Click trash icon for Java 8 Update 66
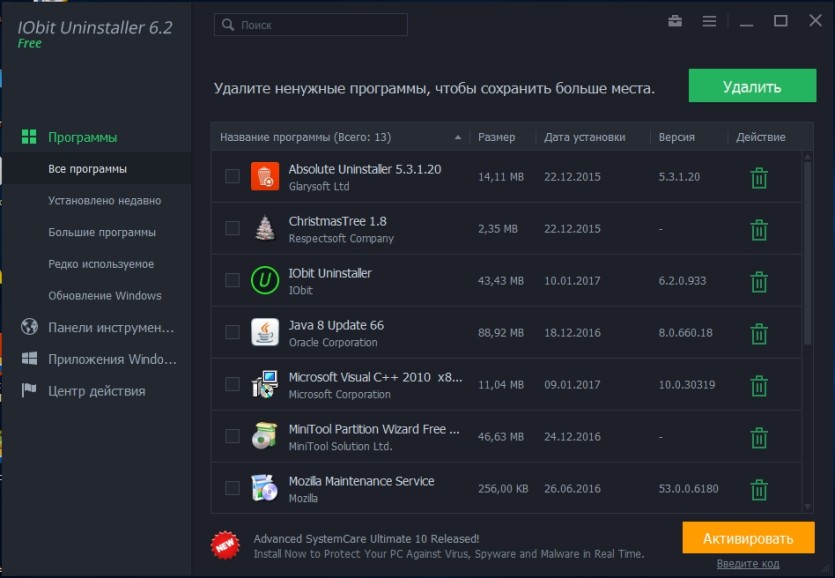Viewport: 835px width, 578px height. (x=759, y=333)
